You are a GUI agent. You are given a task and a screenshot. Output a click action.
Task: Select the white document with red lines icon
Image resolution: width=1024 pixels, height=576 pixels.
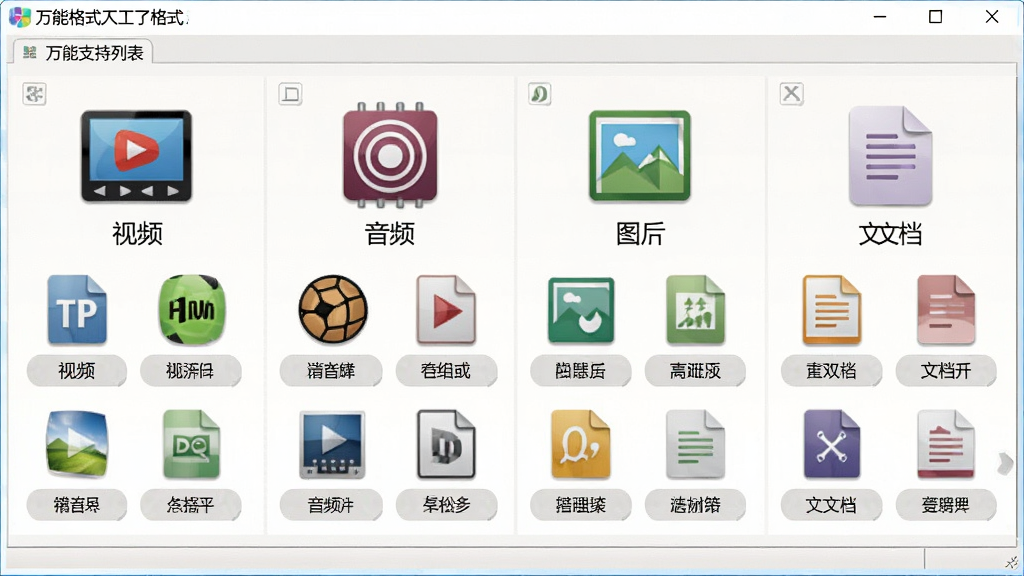tap(946, 444)
